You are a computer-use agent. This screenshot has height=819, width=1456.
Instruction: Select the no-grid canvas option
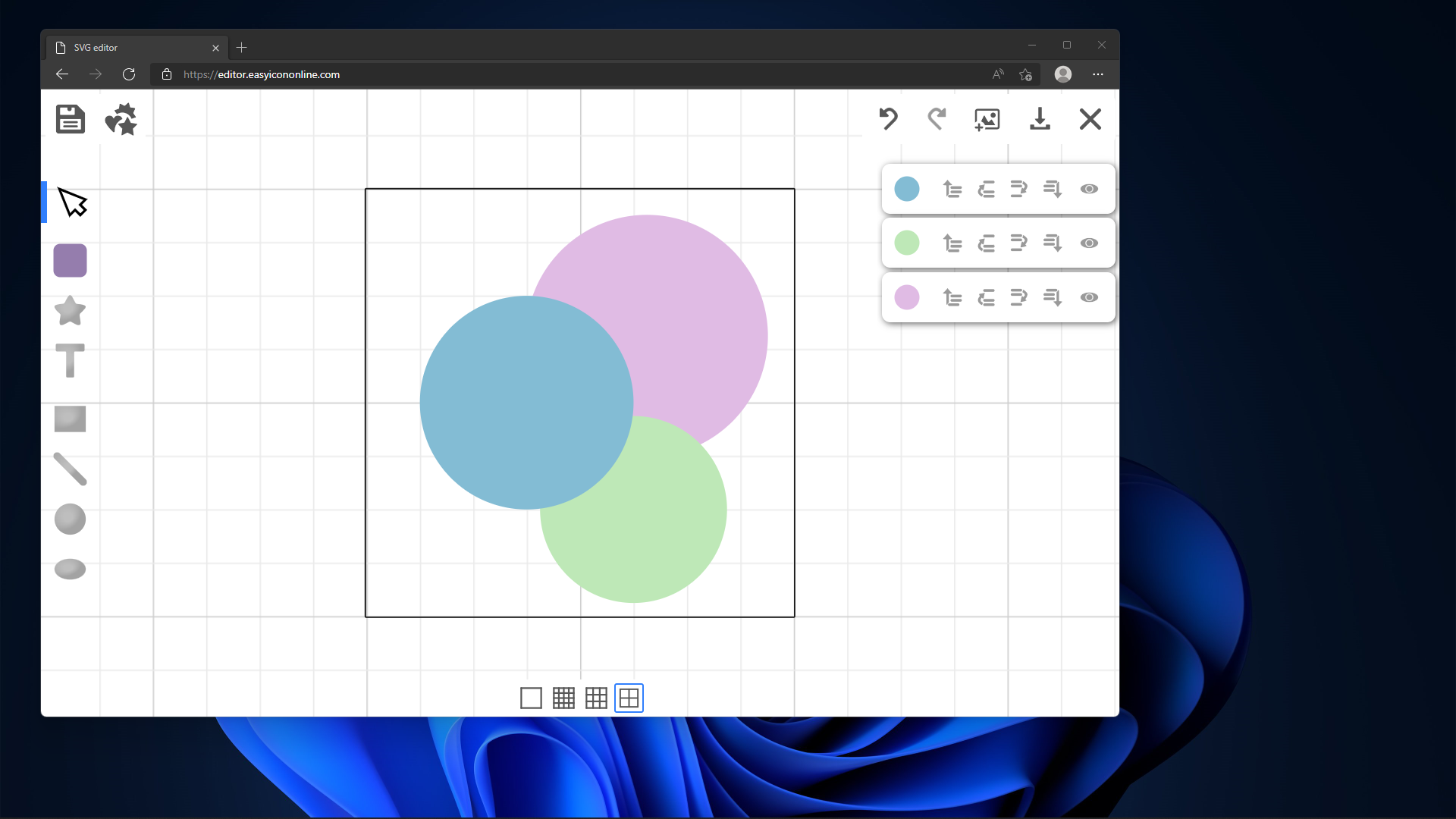531,698
